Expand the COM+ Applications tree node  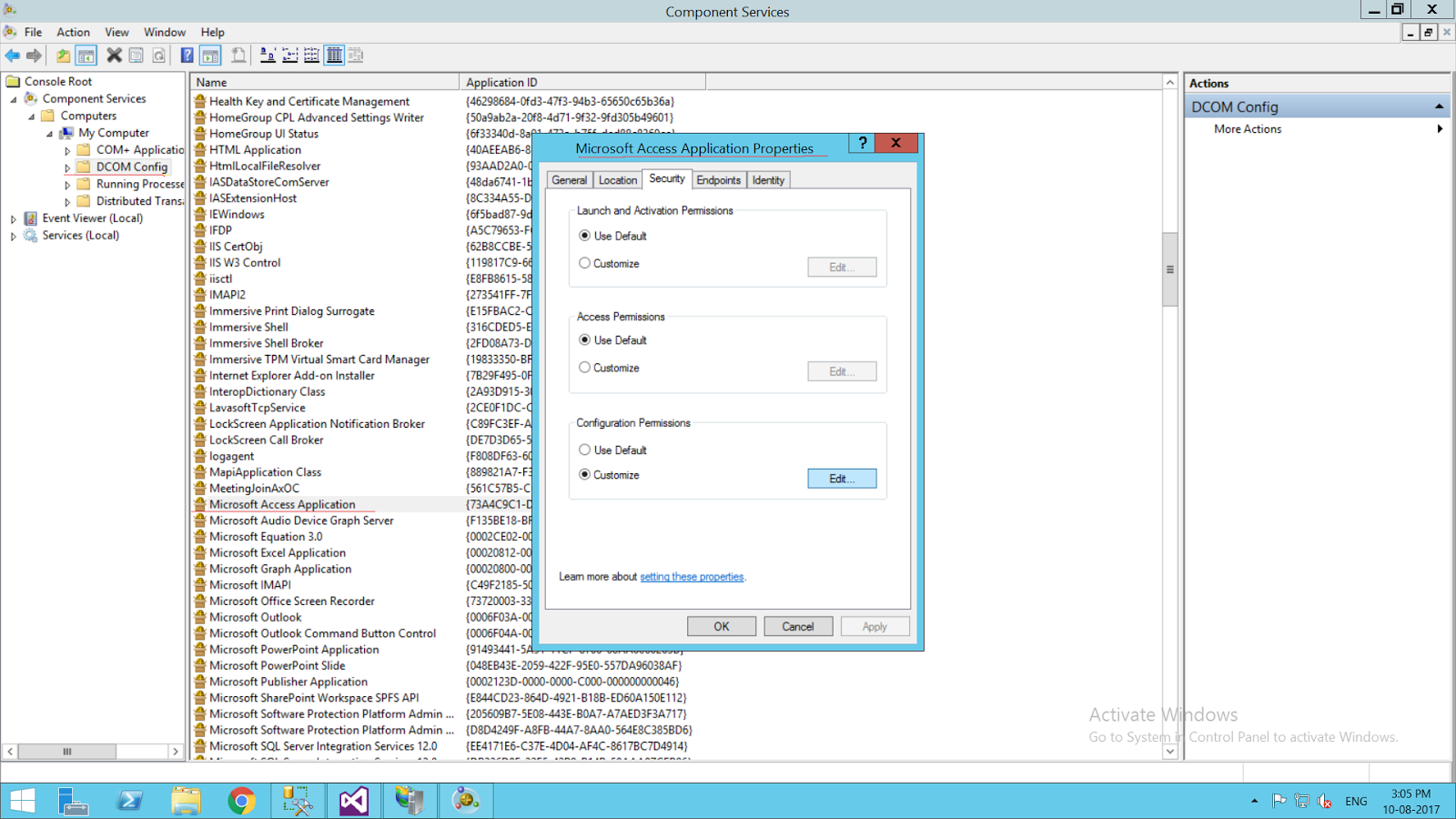pyautogui.click(x=67, y=149)
